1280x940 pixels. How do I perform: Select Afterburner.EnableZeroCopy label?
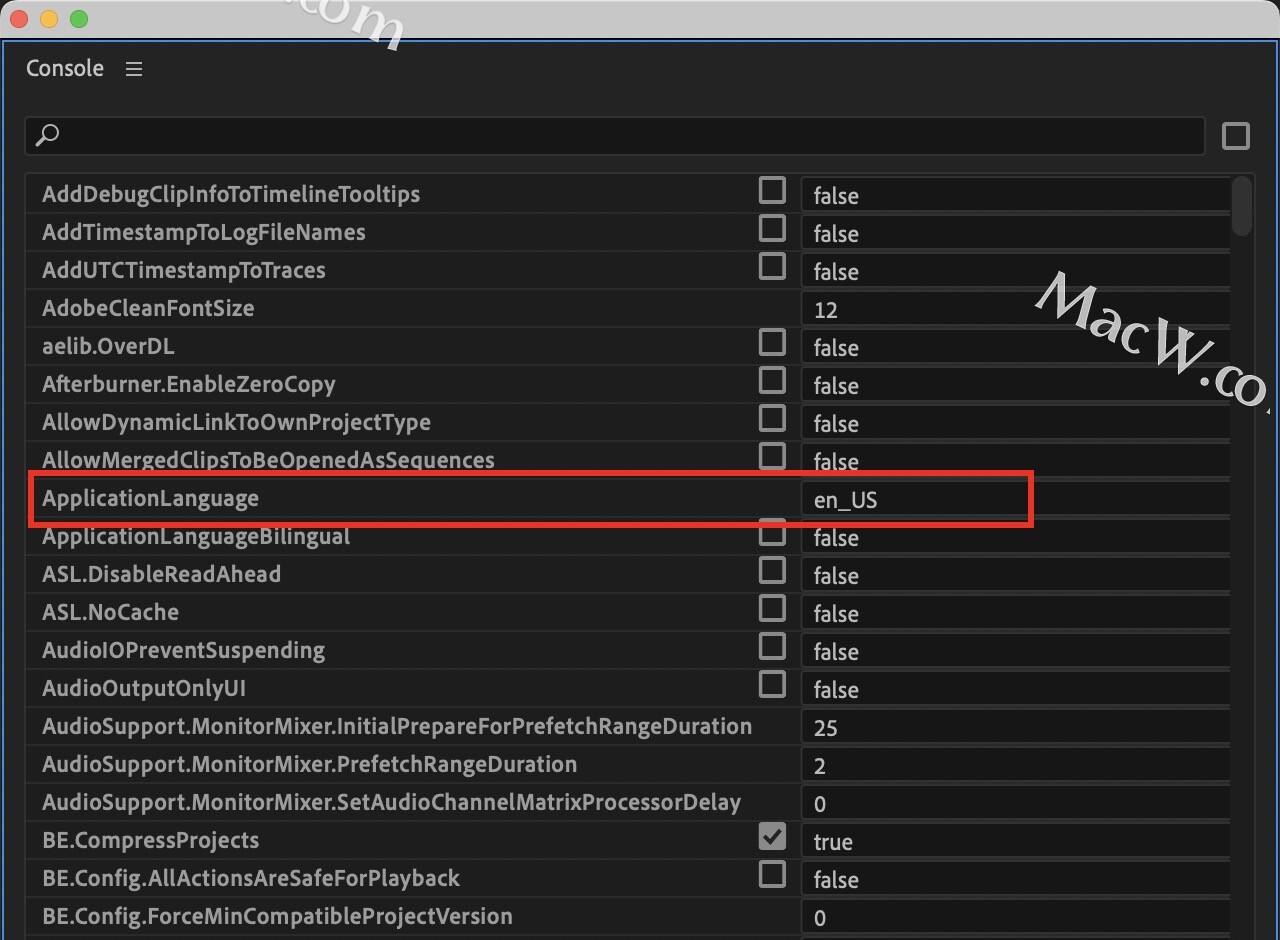(x=189, y=384)
